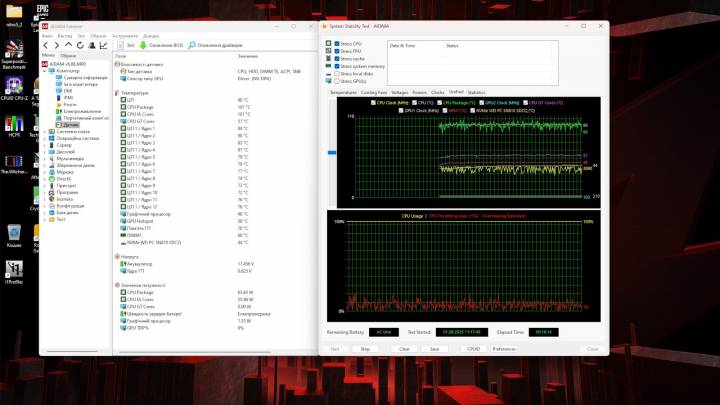Screen dimensions: 720x405
Task: Go back in AIDA64 navigation
Action: 45,45
